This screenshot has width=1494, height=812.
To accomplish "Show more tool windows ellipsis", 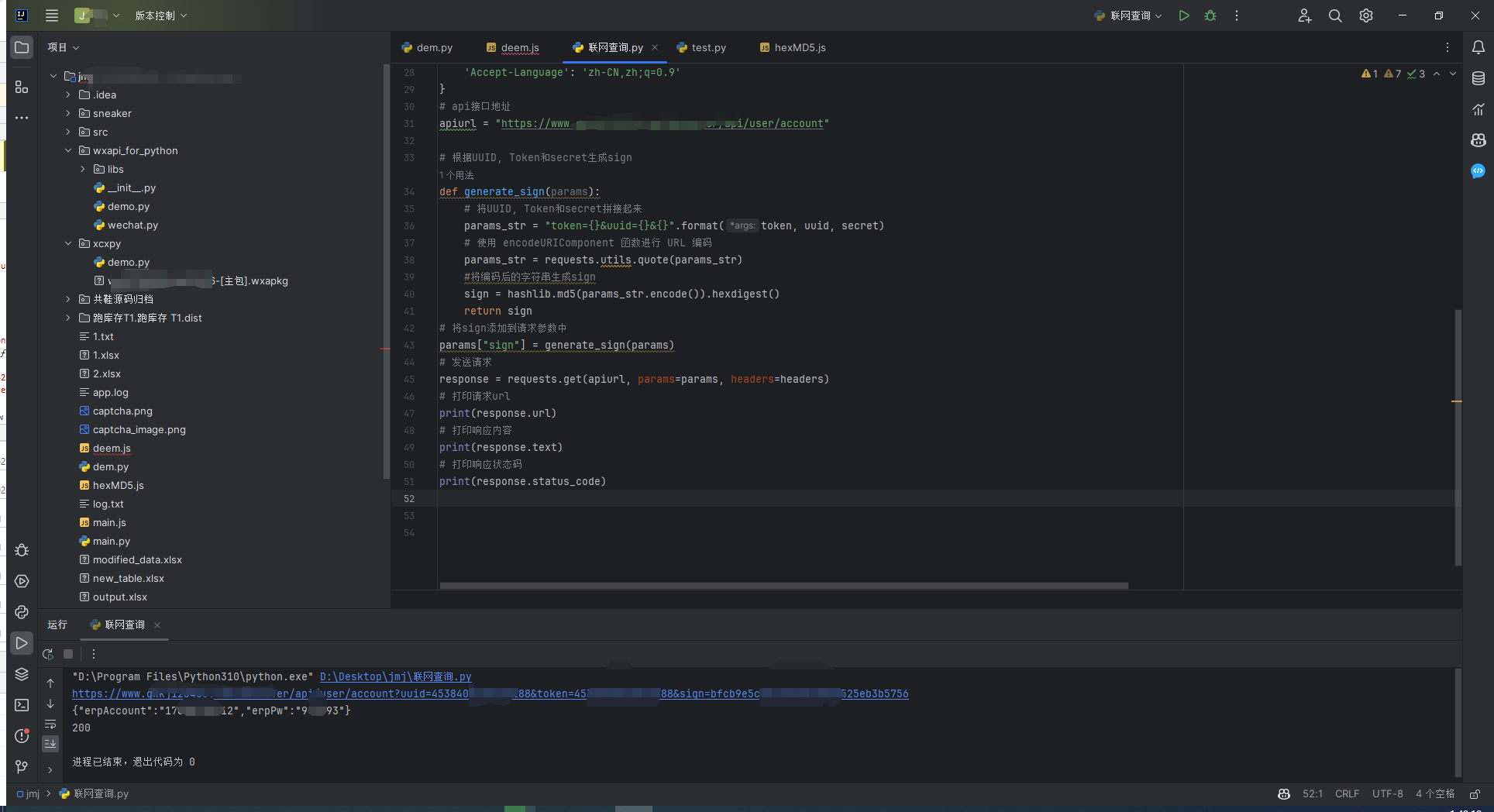I will 22,118.
